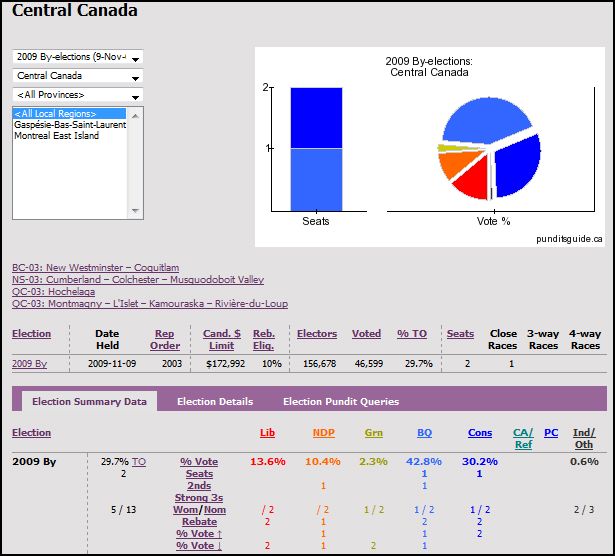
Task: Open the 2009 By election row link
Action: (29, 363)
